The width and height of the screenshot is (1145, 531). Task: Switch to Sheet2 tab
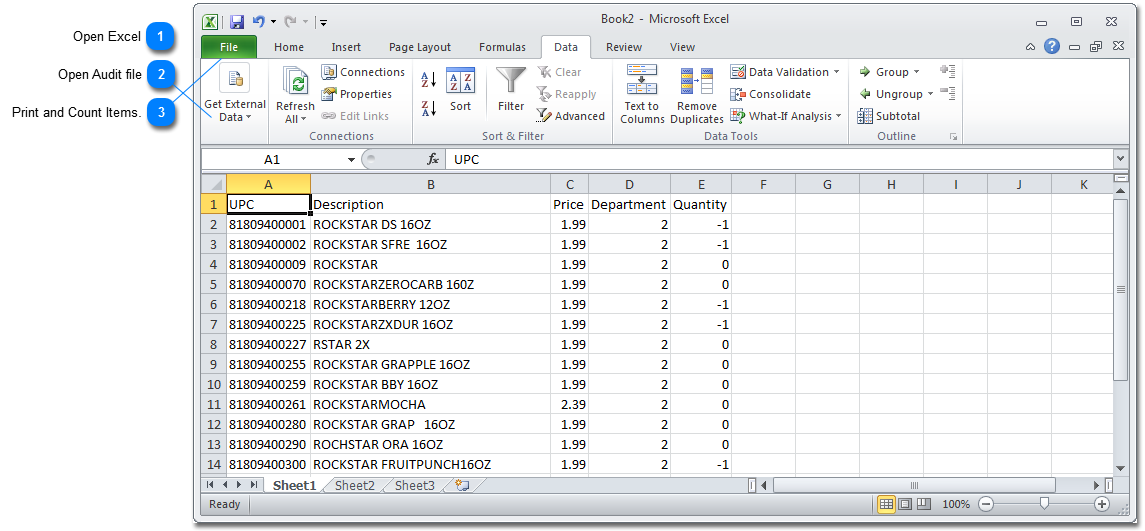pyautogui.click(x=355, y=485)
